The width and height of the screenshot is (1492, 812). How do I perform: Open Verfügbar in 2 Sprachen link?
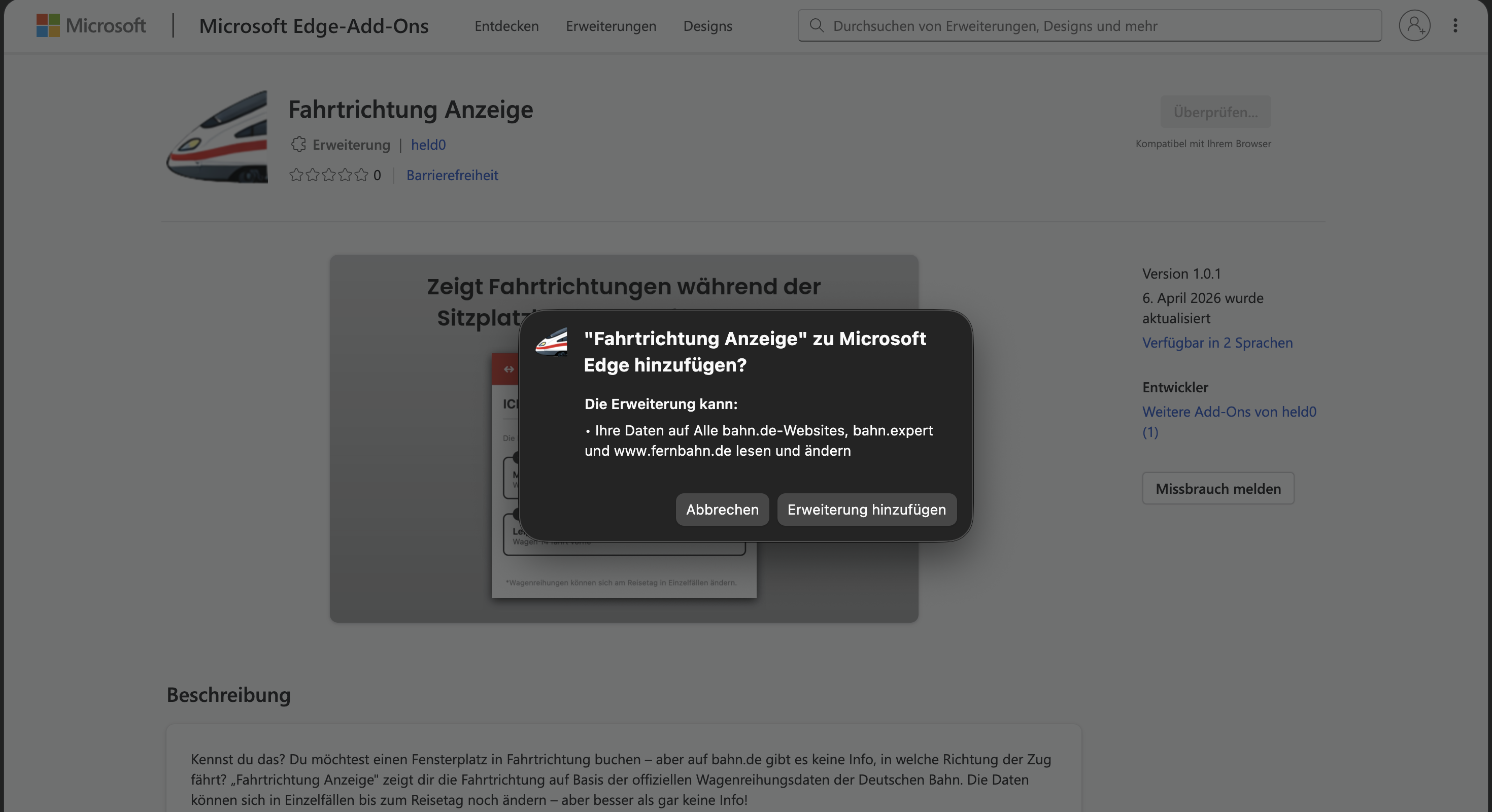[x=1217, y=342]
